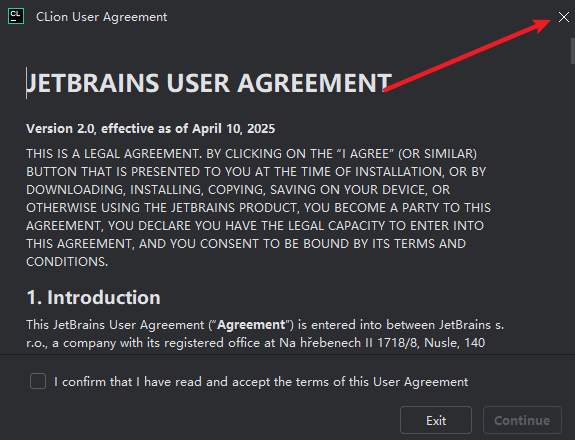Click the 'THIS IS A LEGAL AGREEMENT' paragraph
This screenshot has width=575, height=440.
[x=258, y=208]
